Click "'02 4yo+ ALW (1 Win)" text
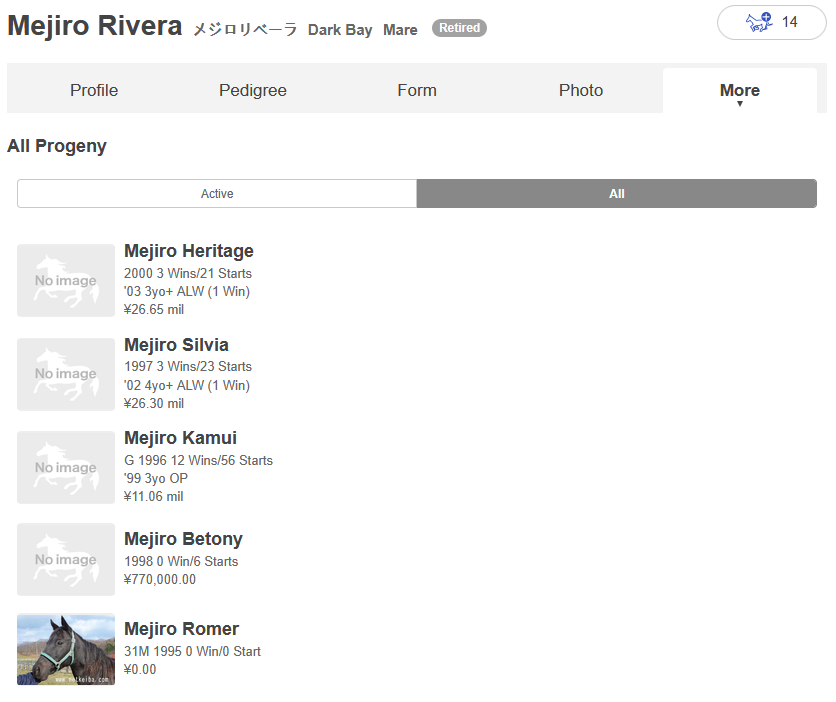The image size is (836, 702). click(187, 385)
